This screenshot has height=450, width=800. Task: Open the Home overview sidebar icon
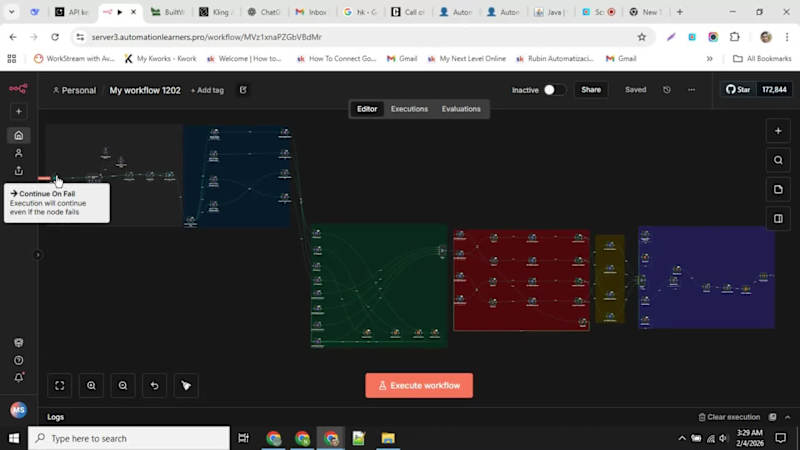[x=19, y=135]
